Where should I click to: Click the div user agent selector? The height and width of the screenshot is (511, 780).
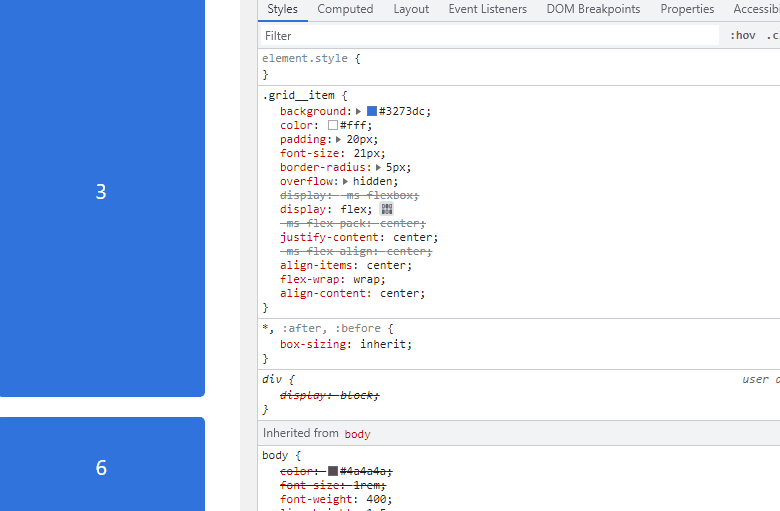point(272,379)
